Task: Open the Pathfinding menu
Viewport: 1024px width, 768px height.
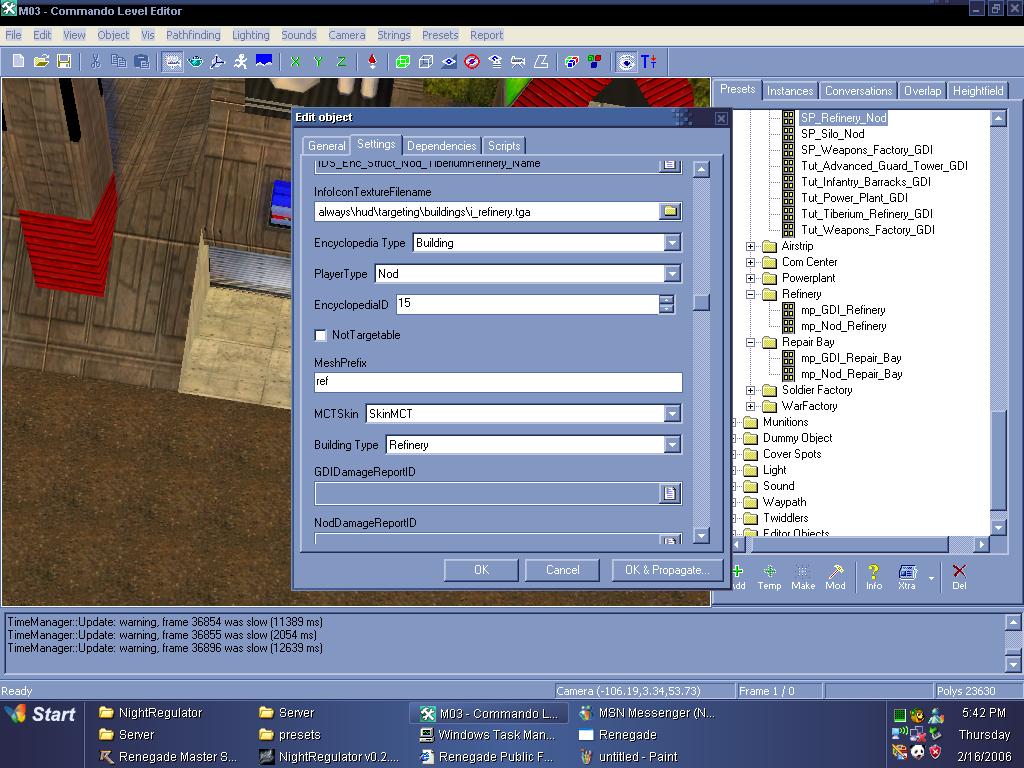Action: pyautogui.click(x=193, y=35)
